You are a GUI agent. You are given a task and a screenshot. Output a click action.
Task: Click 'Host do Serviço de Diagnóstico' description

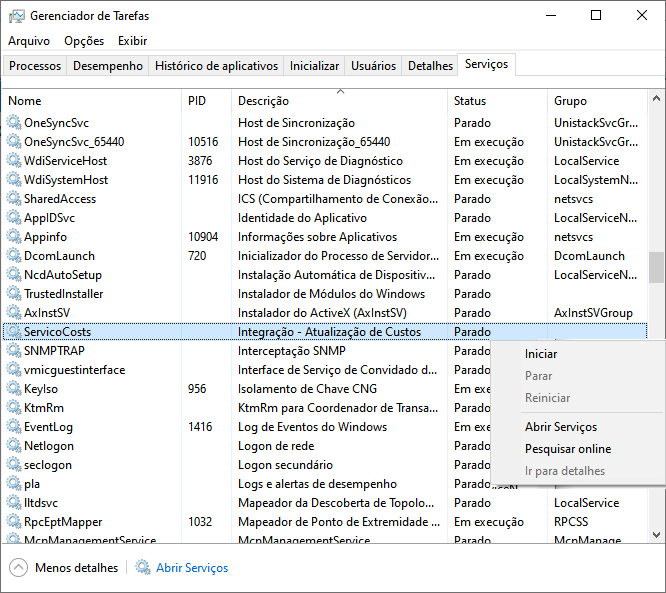[x=320, y=161]
